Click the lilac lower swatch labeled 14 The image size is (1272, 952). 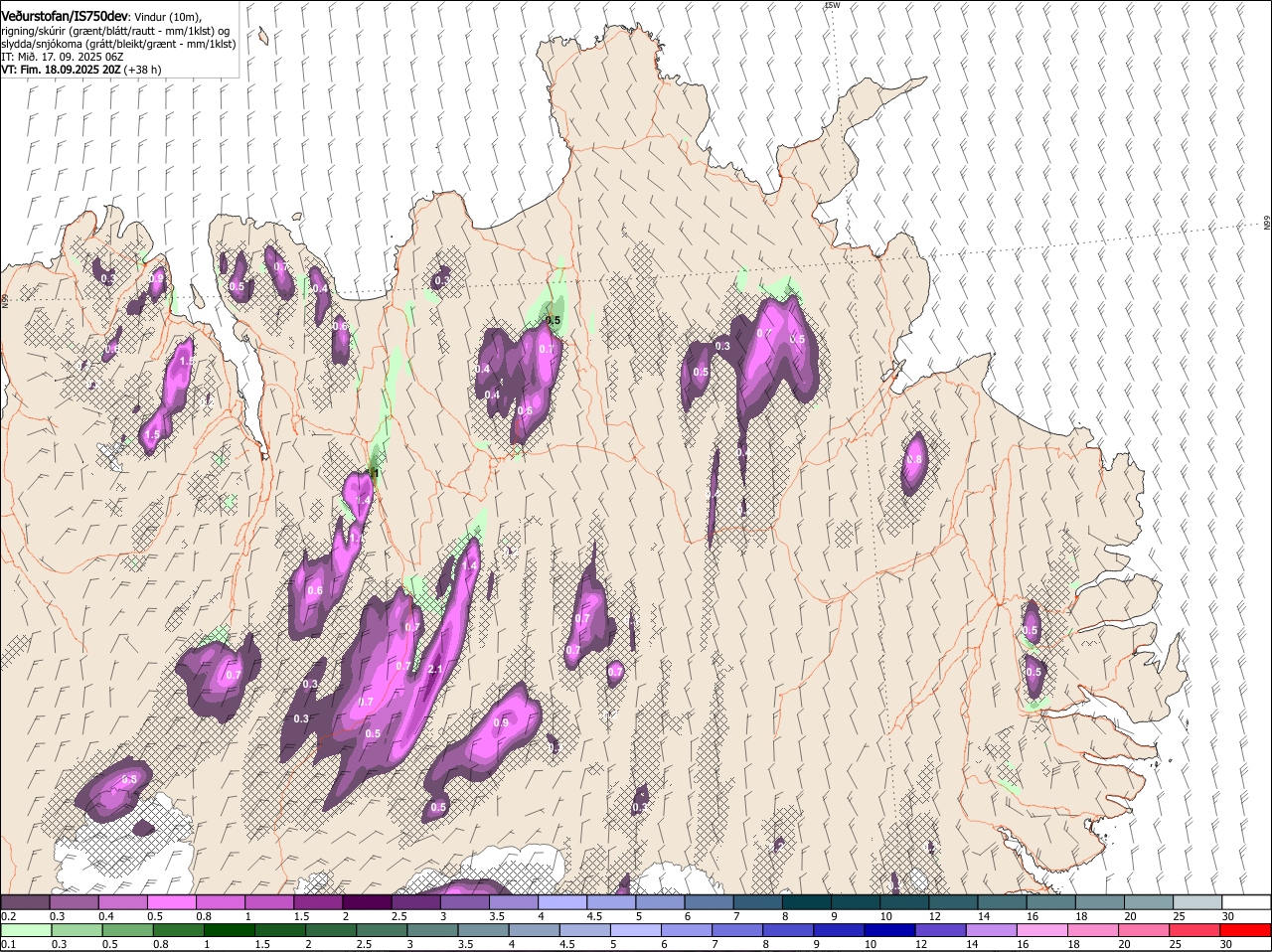[x=991, y=930]
